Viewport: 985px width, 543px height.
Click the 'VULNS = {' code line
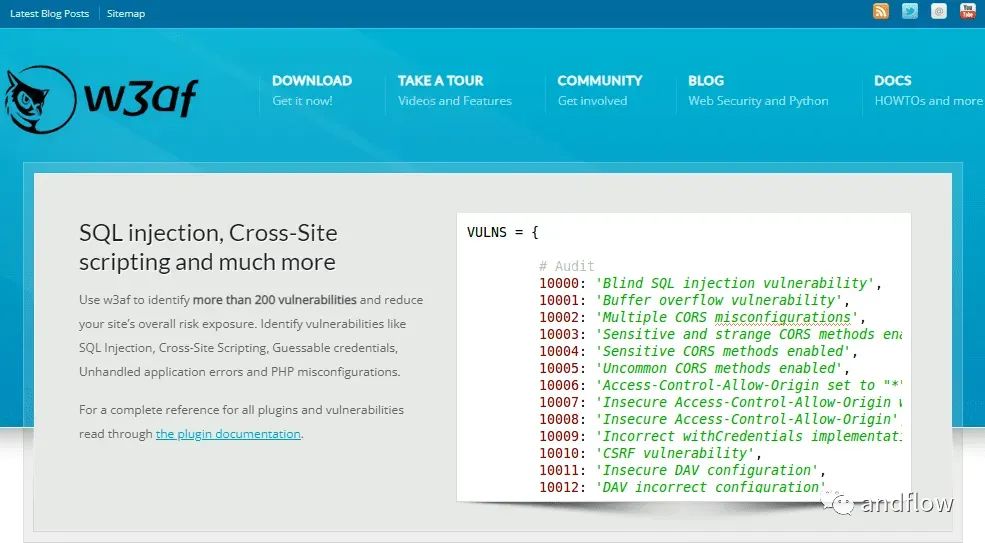(x=503, y=232)
